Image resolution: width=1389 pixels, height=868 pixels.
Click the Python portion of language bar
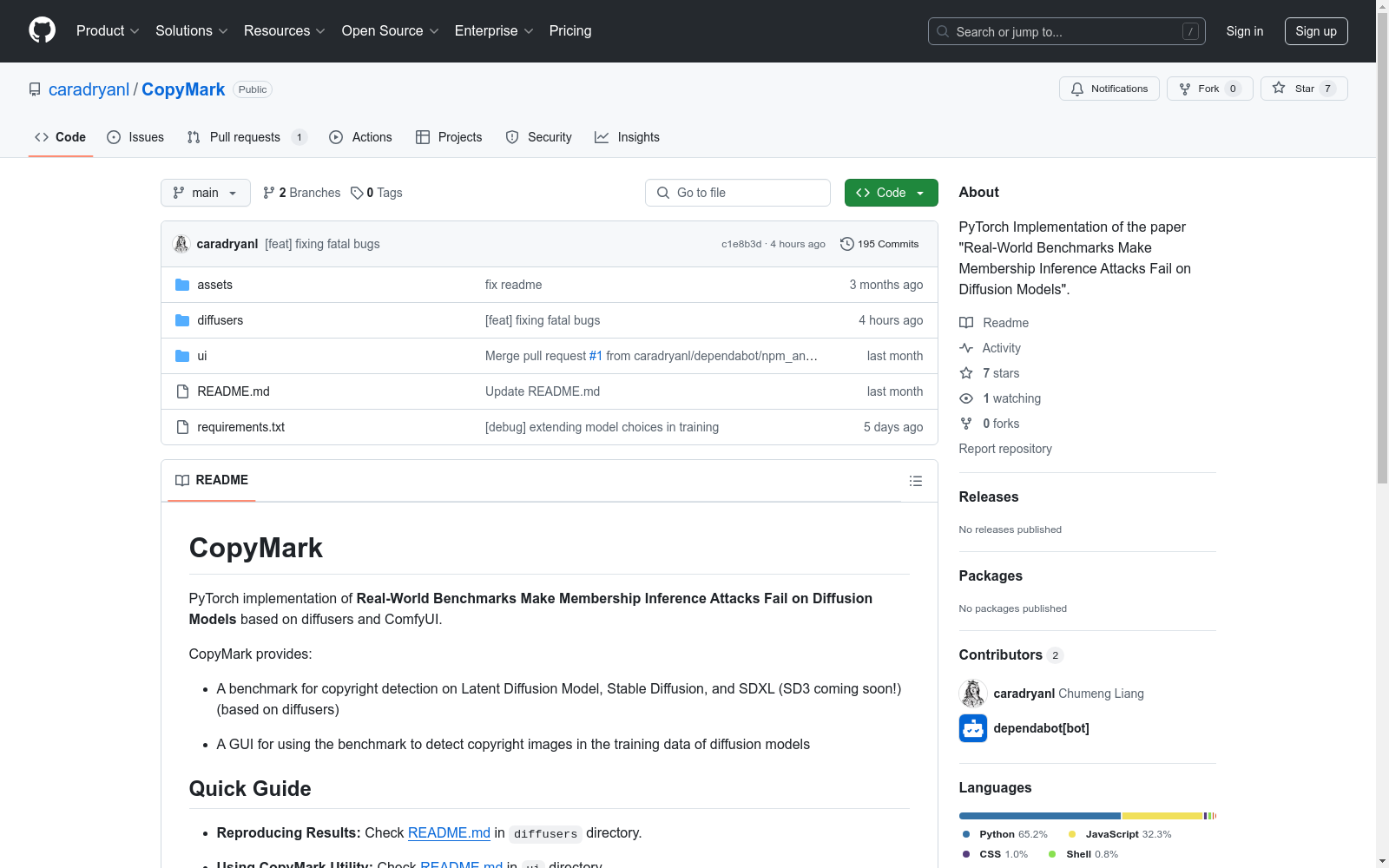click(1039, 816)
